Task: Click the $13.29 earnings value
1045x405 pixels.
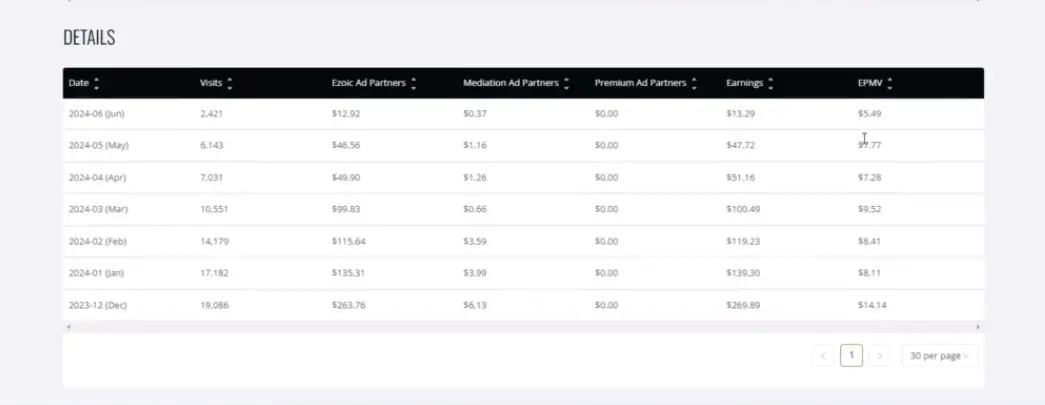Action: coord(740,114)
